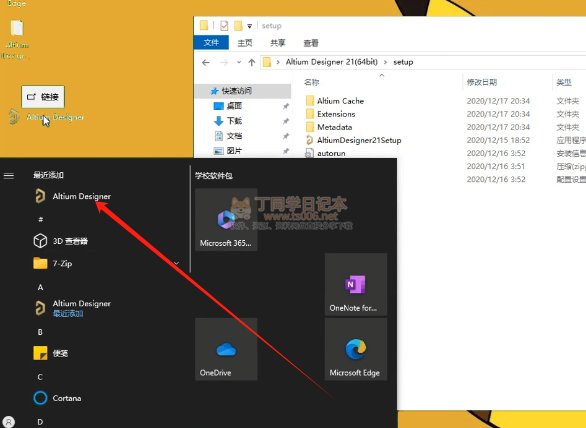Click the user account icon in Start

pyautogui.click(x=9, y=422)
